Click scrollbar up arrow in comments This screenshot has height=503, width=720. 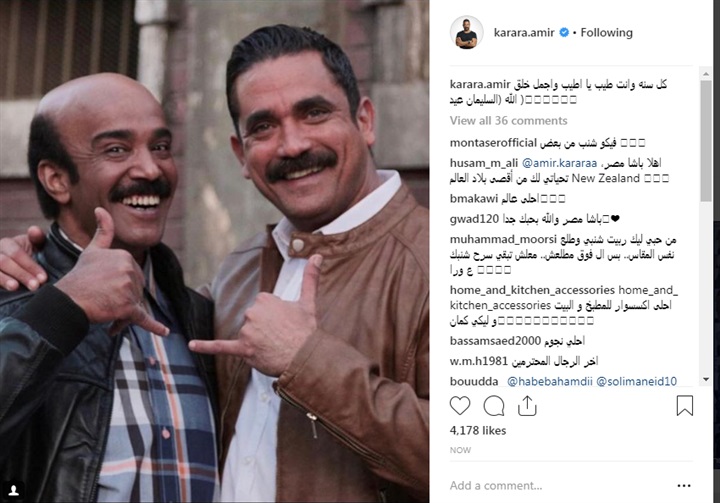pos(706,73)
